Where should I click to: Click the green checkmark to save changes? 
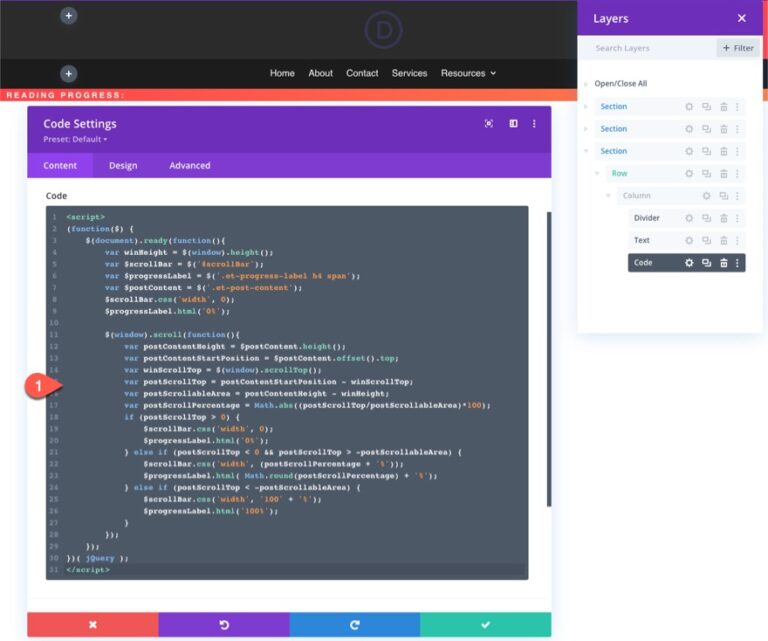pos(485,624)
